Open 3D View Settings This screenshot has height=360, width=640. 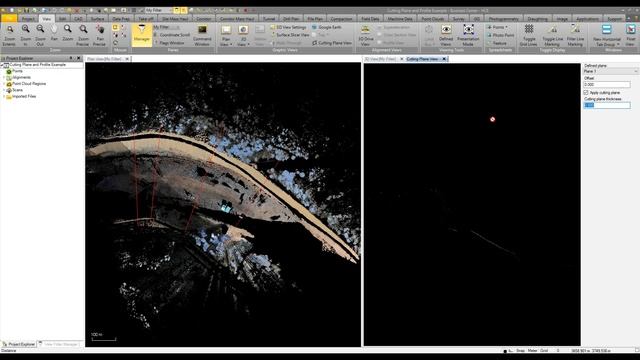[289, 27]
